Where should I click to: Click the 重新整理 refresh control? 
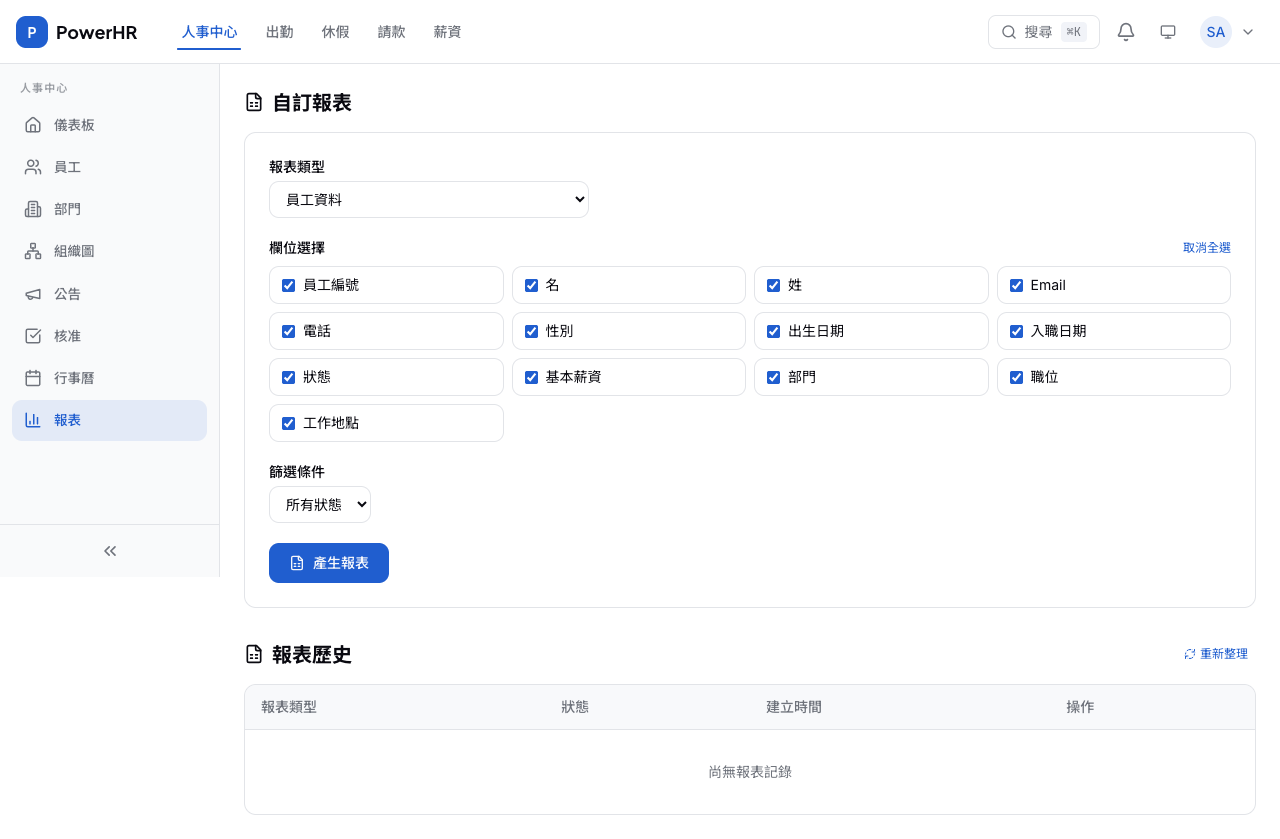[x=1215, y=653]
